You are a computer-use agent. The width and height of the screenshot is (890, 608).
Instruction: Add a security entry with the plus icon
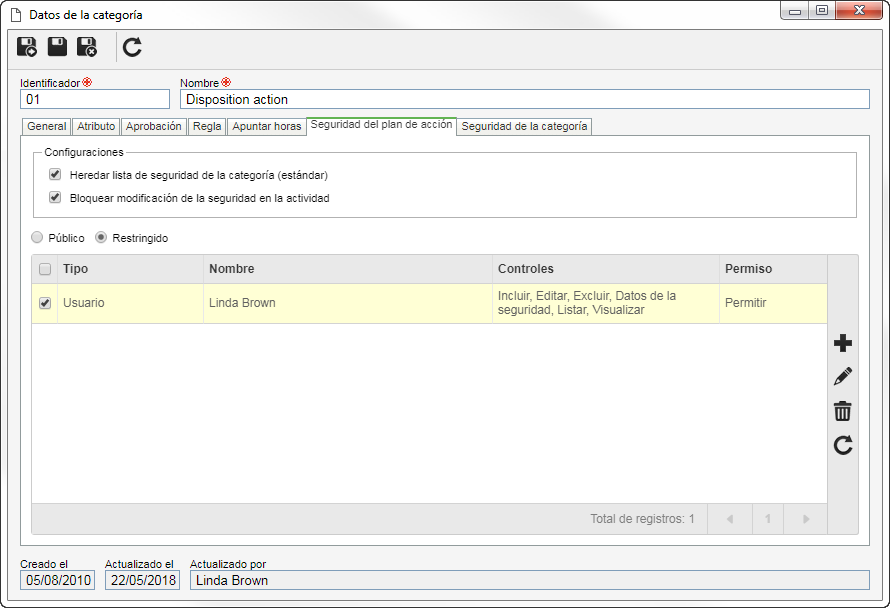click(843, 343)
